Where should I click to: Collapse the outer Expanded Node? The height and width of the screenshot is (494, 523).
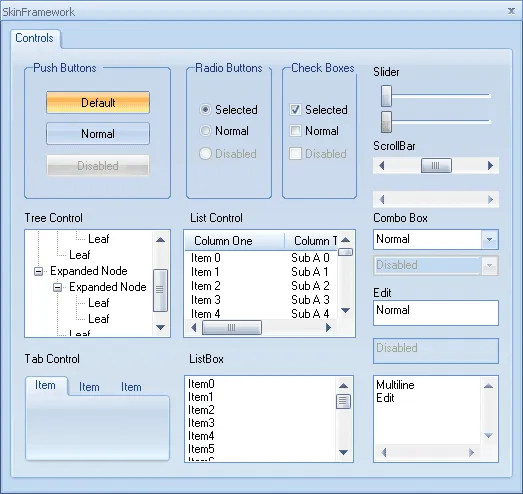tap(39, 271)
